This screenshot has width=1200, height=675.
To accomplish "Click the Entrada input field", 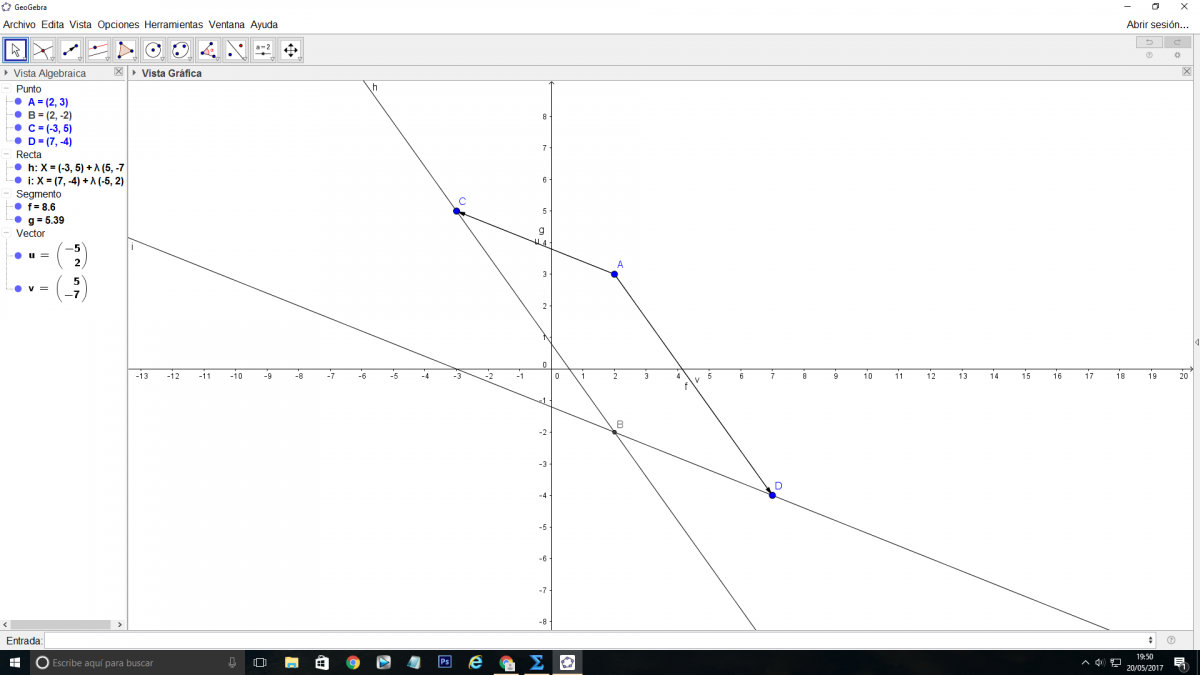I will click(x=598, y=640).
